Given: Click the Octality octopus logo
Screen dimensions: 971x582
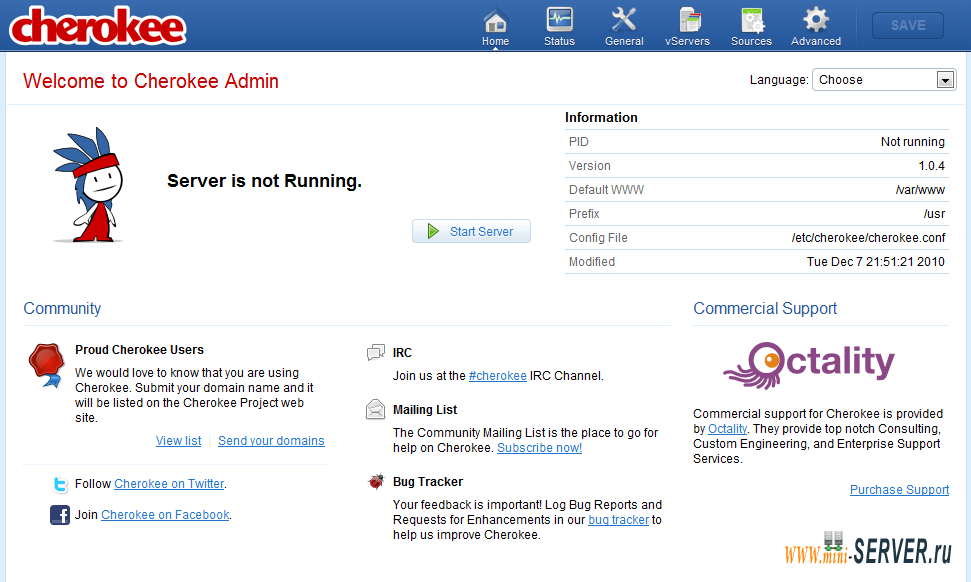Looking at the screenshot, I should click(x=809, y=365).
